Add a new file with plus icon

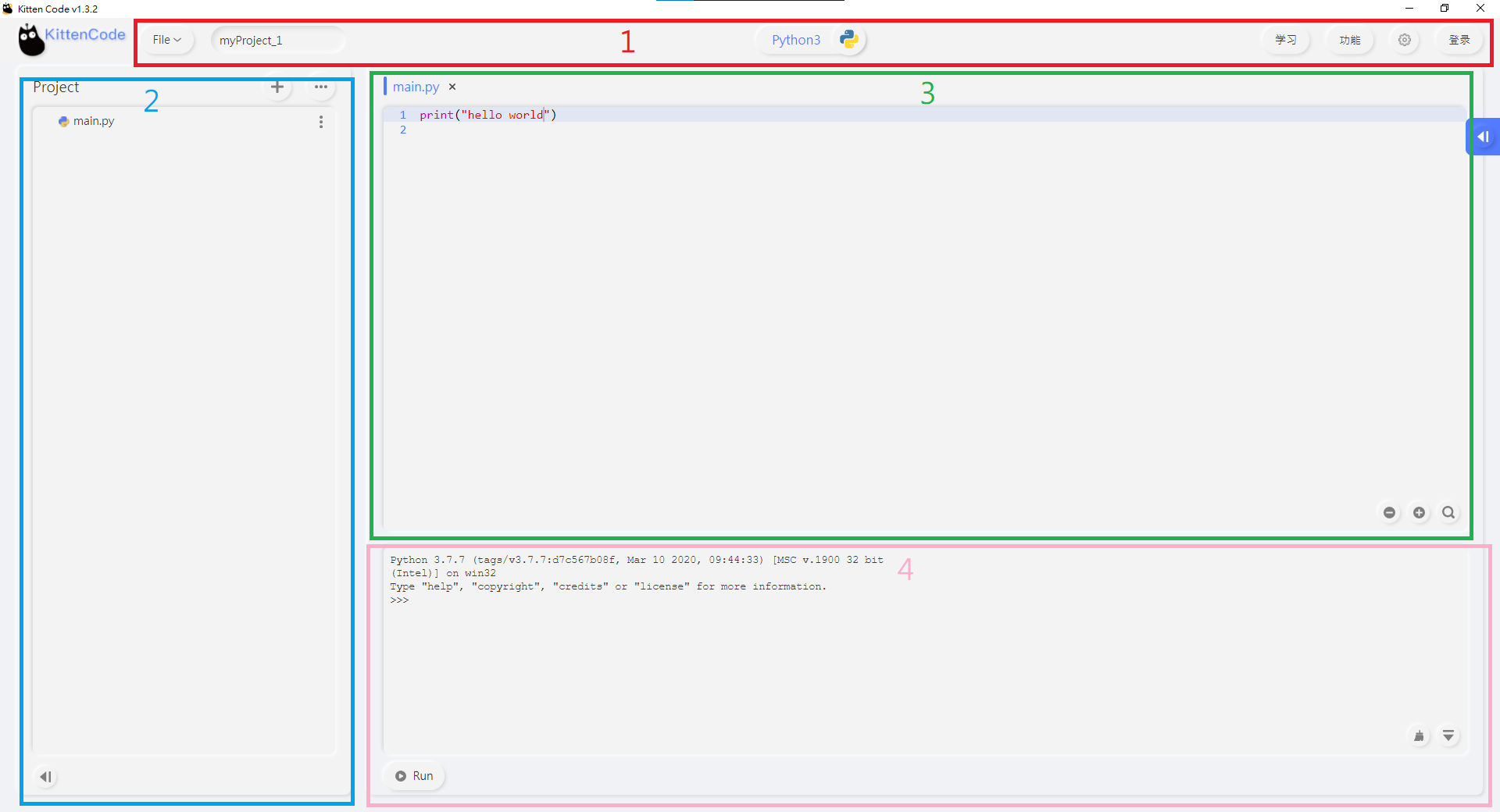click(x=277, y=87)
